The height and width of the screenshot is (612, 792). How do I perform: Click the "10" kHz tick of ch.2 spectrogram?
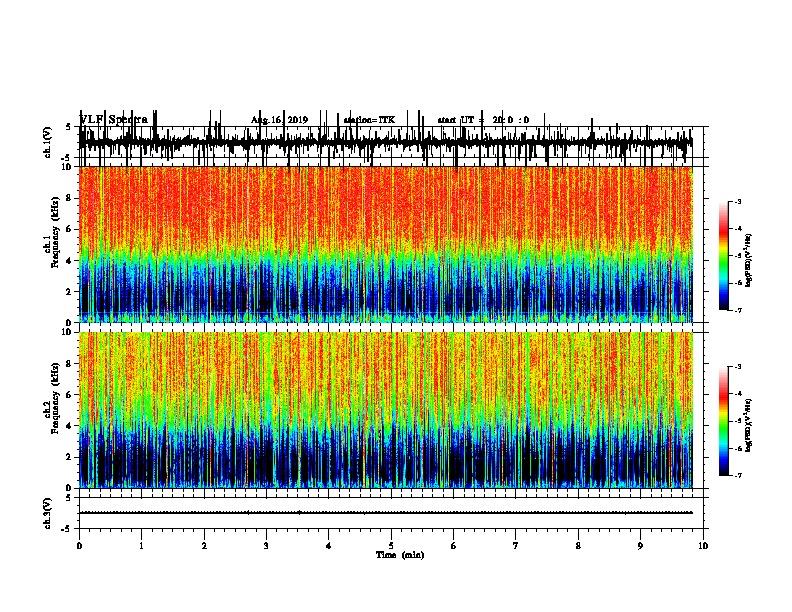(x=68, y=332)
